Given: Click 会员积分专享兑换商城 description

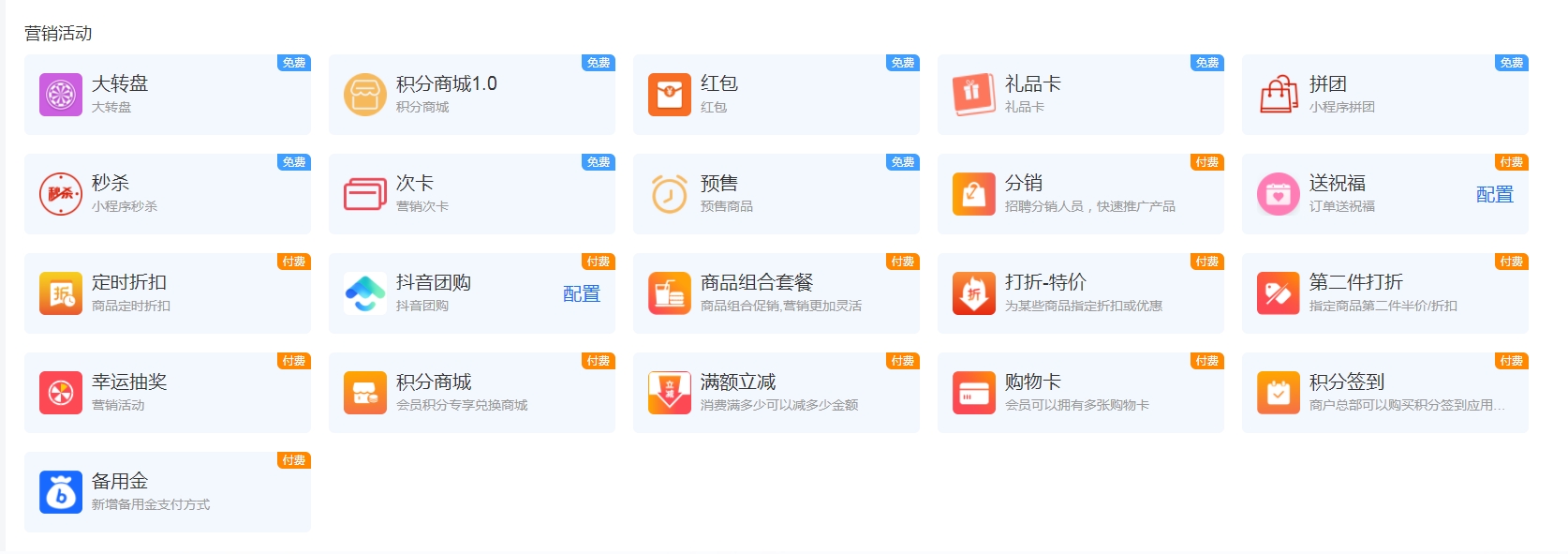Looking at the screenshot, I should pyautogui.click(x=462, y=405).
